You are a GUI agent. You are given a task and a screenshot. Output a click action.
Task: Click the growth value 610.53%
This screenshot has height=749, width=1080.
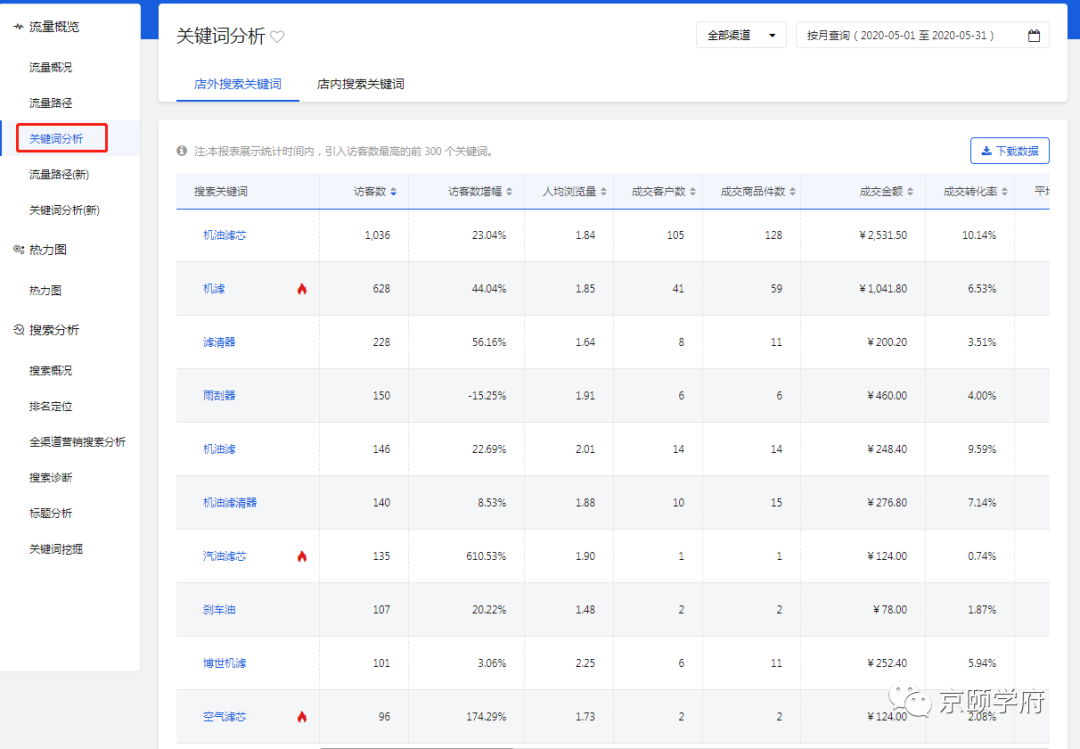[486, 556]
